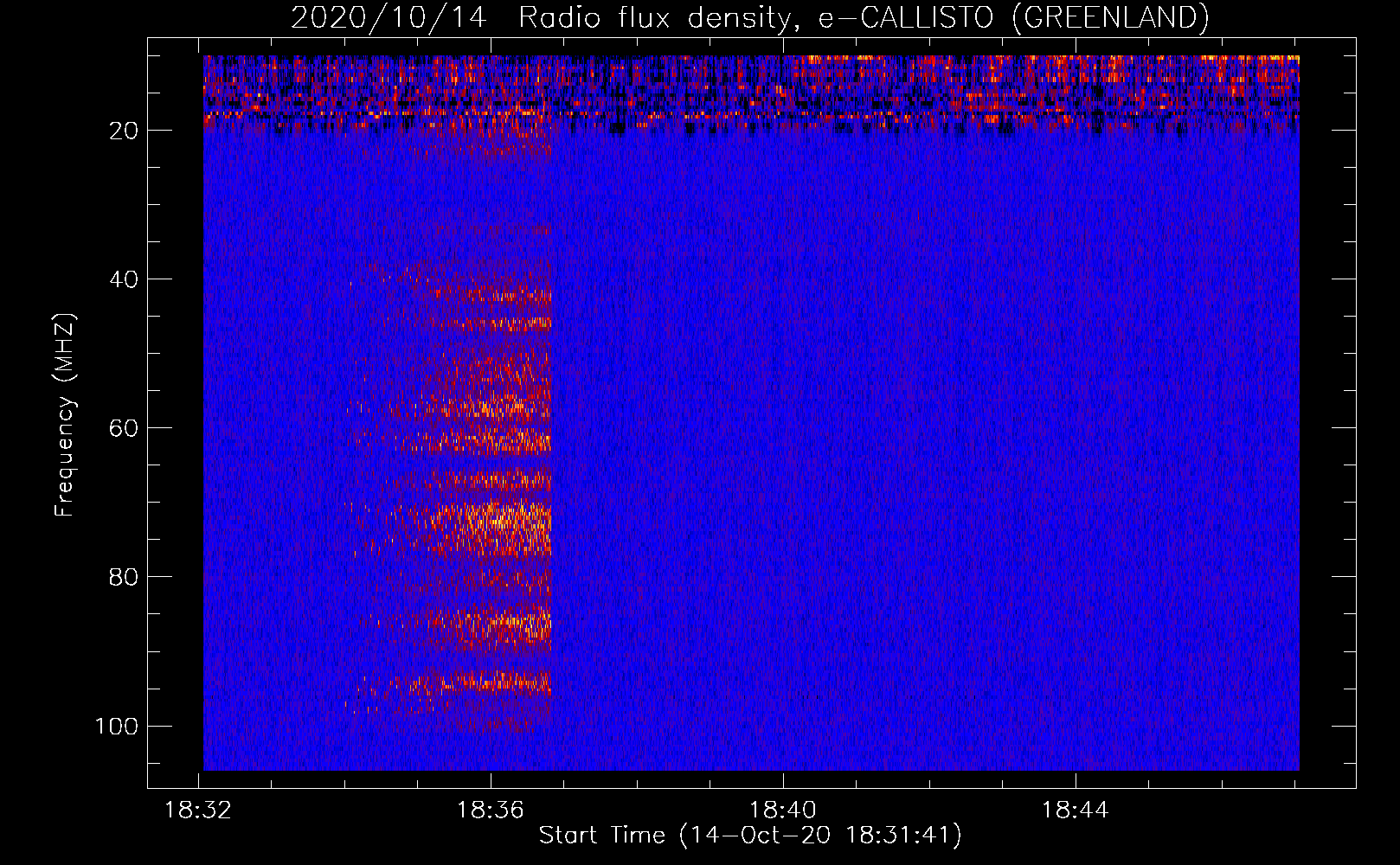This screenshot has width=1400, height=865.
Task: Select the 18:36 time tick label
Action: click(491, 811)
